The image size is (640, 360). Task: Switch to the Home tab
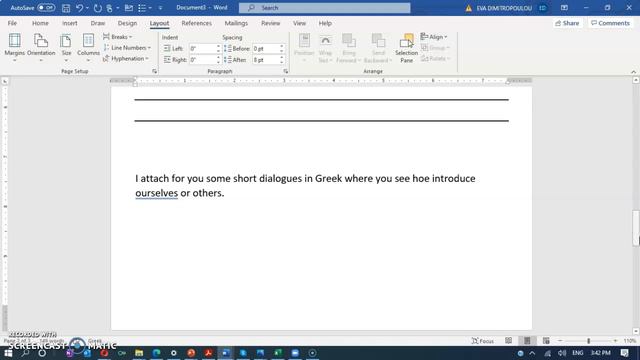pos(40,23)
